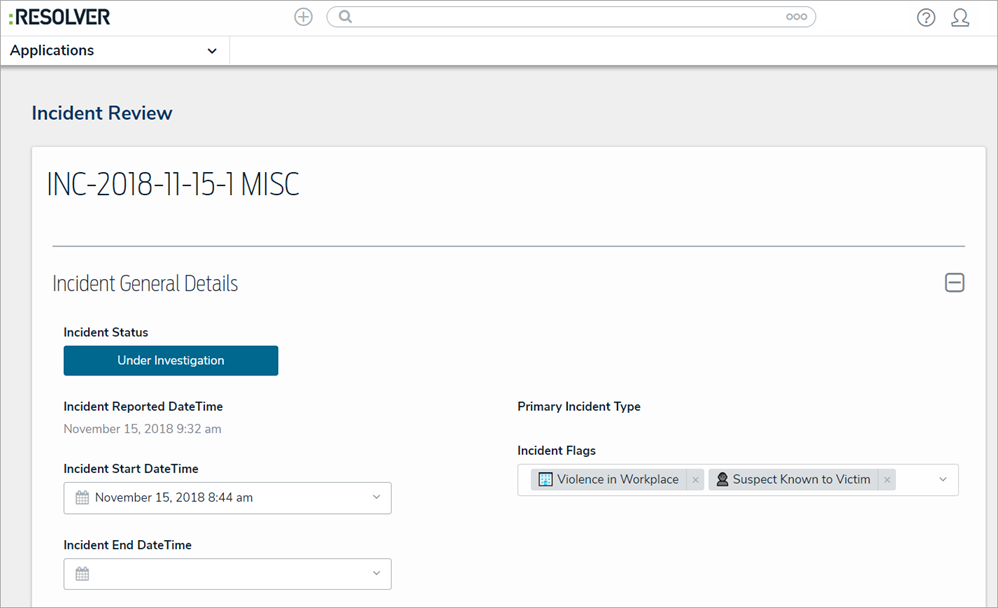Expand the Incident Flags dropdown arrow
The width and height of the screenshot is (998, 608).
(x=943, y=479)
